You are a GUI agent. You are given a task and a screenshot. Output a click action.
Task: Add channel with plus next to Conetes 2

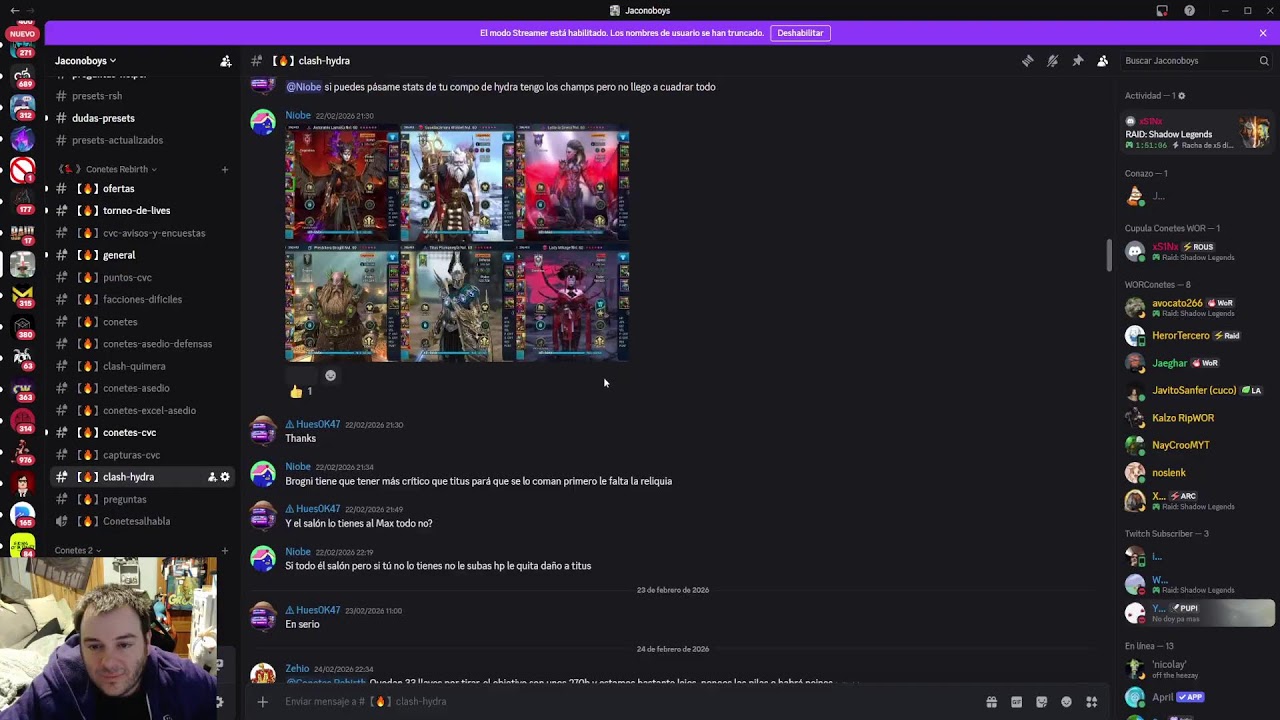click(x=224, y=550)
